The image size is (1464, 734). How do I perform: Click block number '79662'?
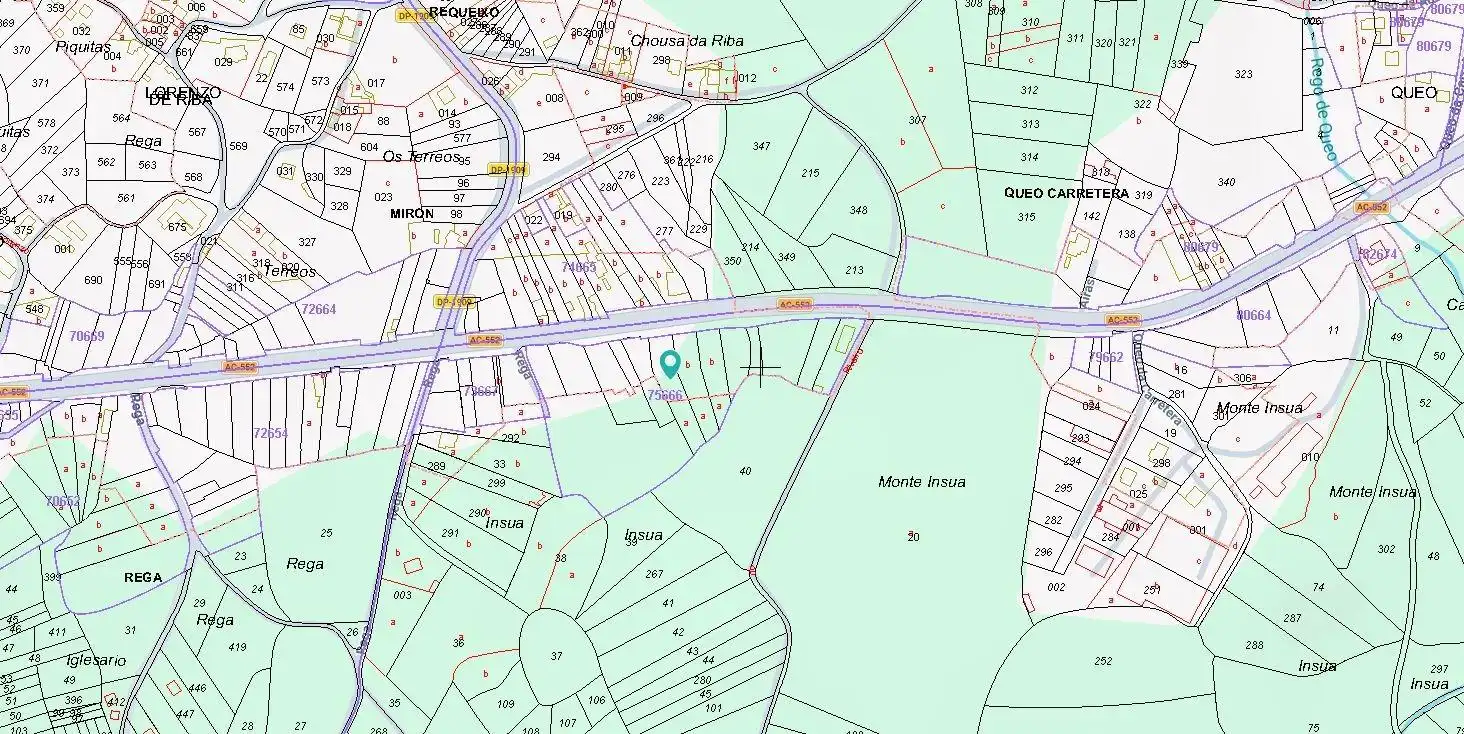pyautogui.click(x=1106, y=357)
